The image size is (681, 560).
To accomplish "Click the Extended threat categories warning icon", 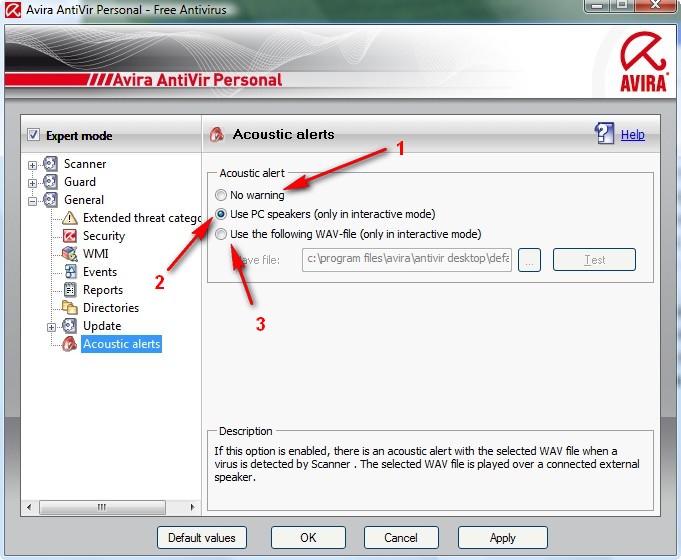I will click(69, 218).
